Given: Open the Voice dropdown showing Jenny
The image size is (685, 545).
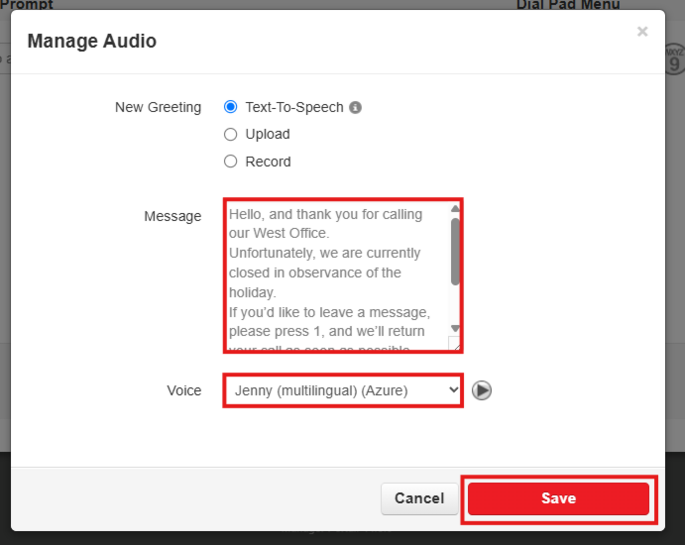Looking at the screenshot, I should [342, 390].
